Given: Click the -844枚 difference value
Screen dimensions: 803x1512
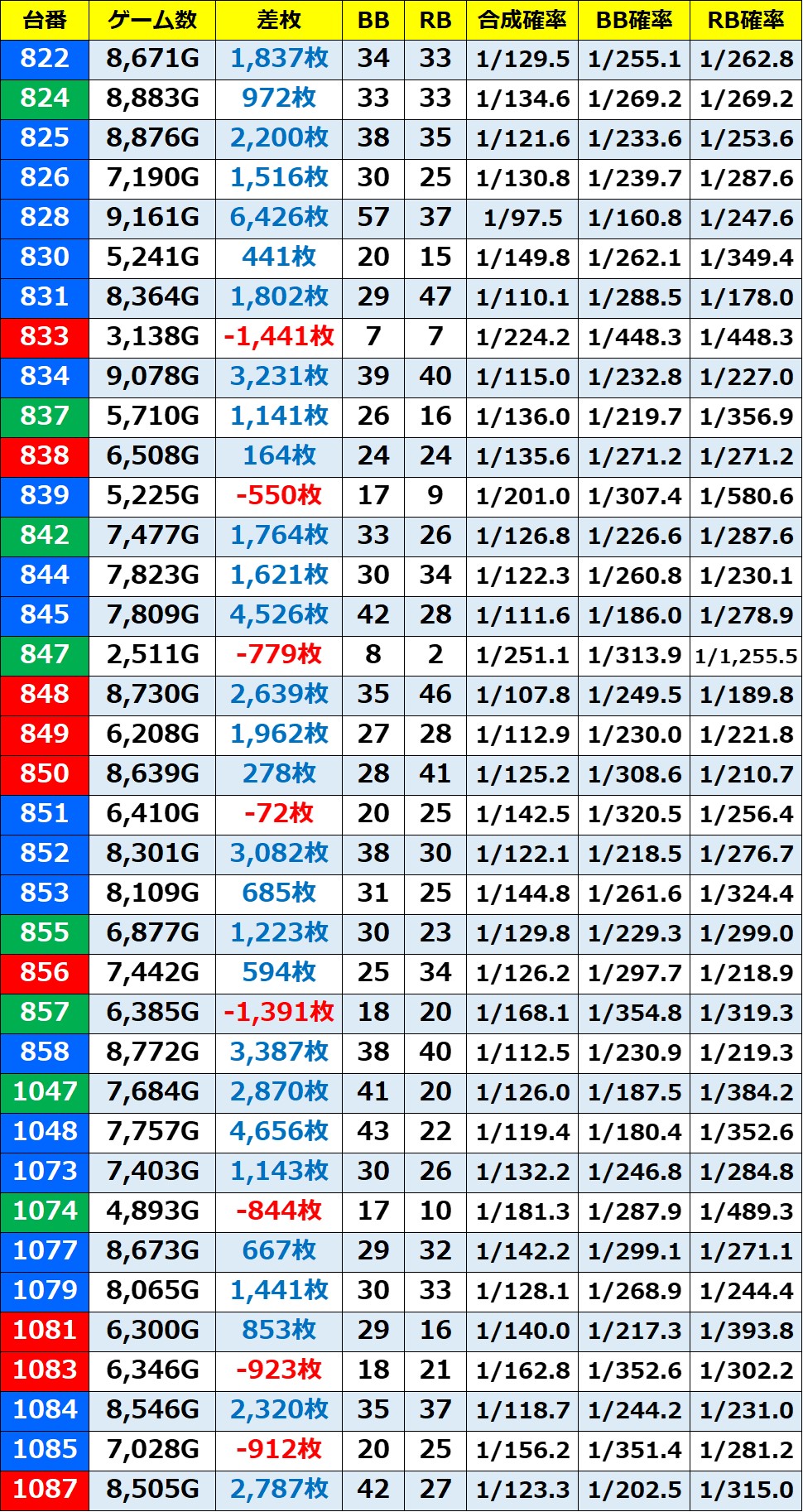Looking at the screenshot, I should 279,1212.
